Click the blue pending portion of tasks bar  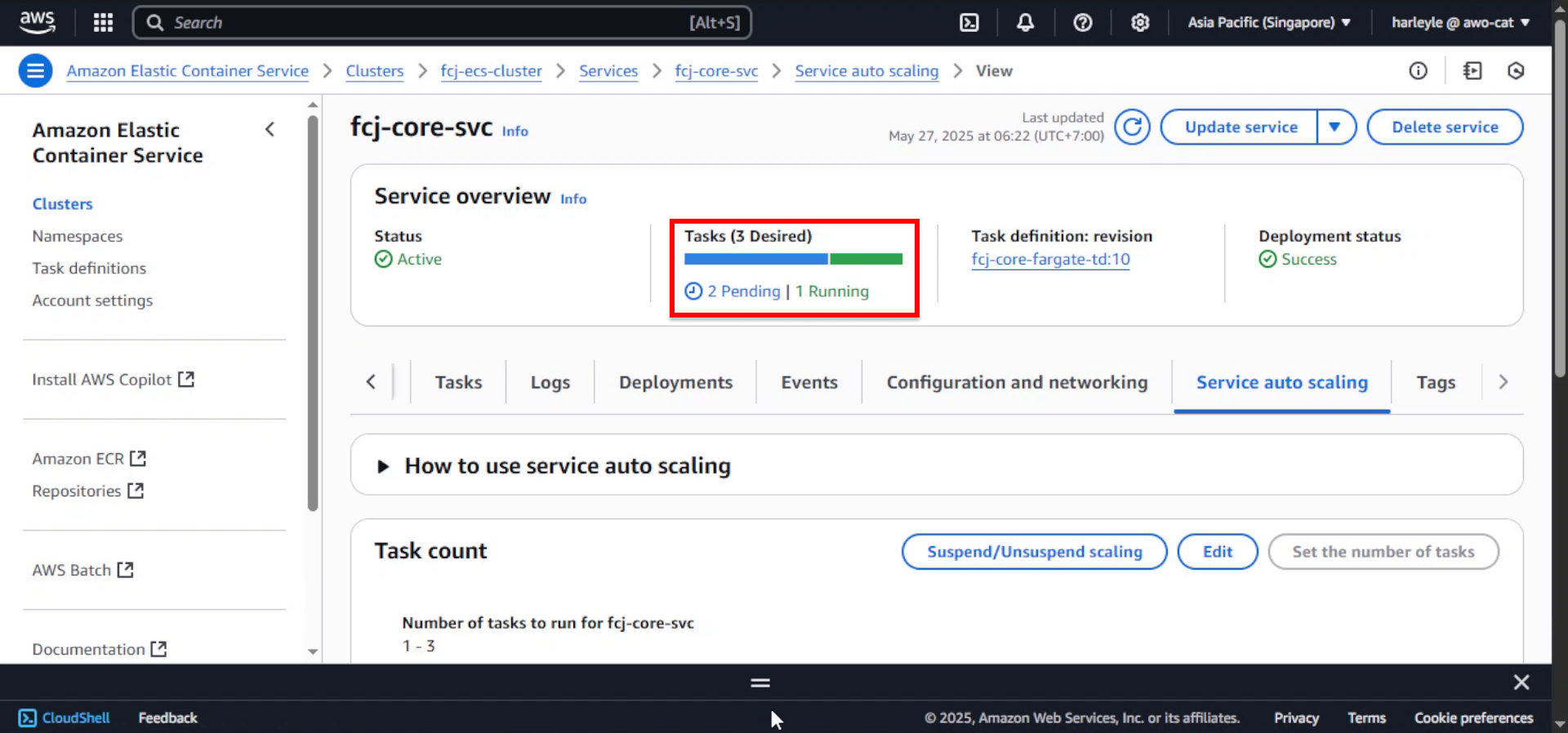point(755,259)
